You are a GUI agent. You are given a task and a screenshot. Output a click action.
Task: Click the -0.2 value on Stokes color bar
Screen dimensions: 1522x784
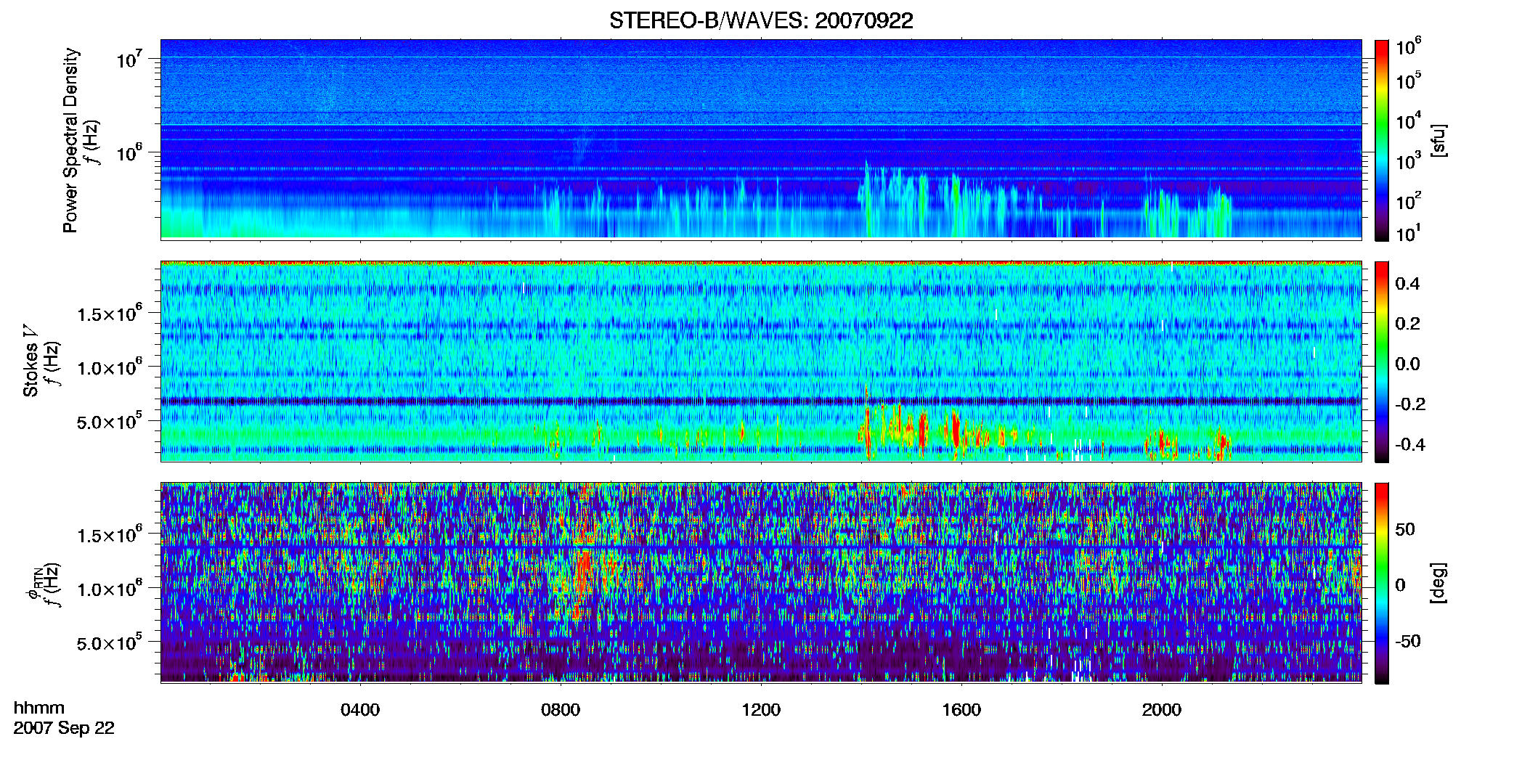point(1410,404)
